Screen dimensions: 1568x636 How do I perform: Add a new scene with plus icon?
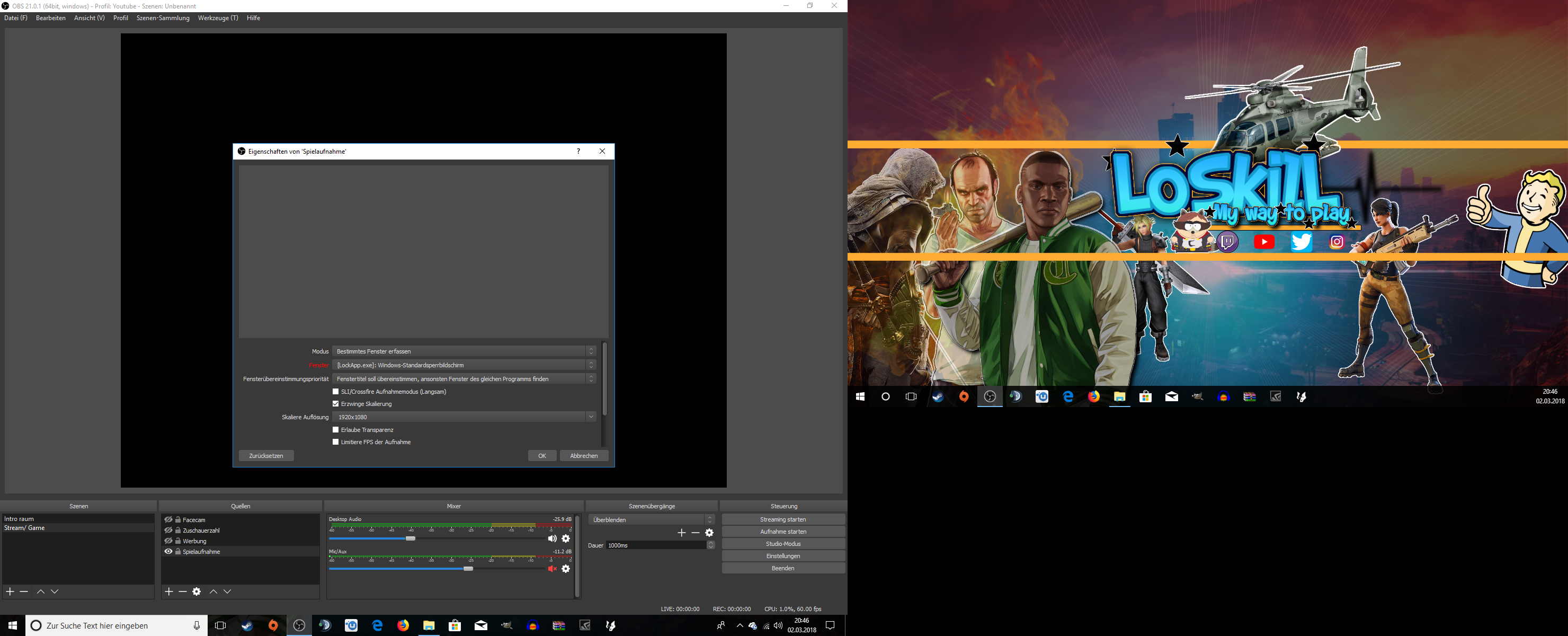click(10, 591)
